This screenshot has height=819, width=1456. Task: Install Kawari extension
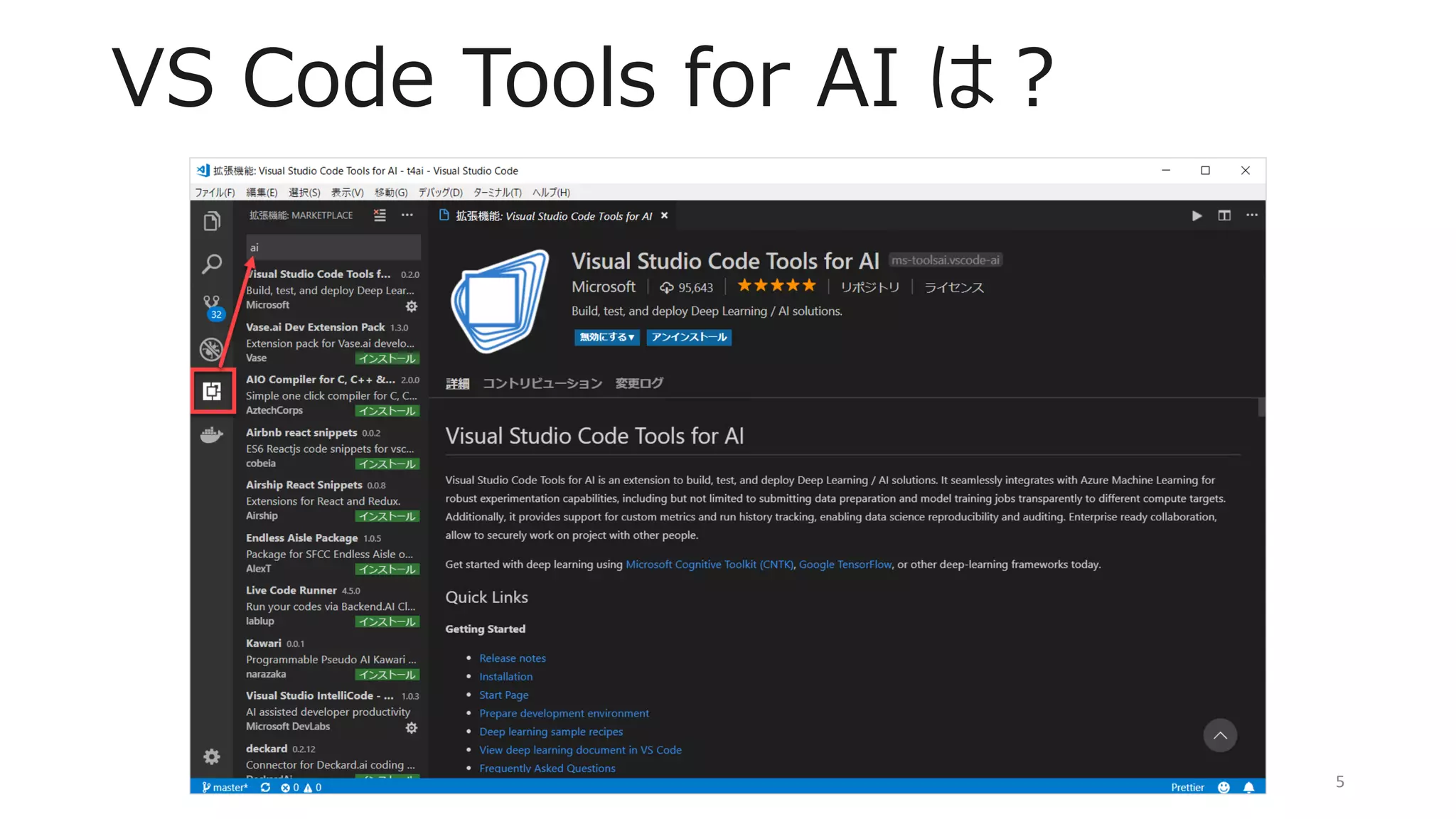point(387,675)
